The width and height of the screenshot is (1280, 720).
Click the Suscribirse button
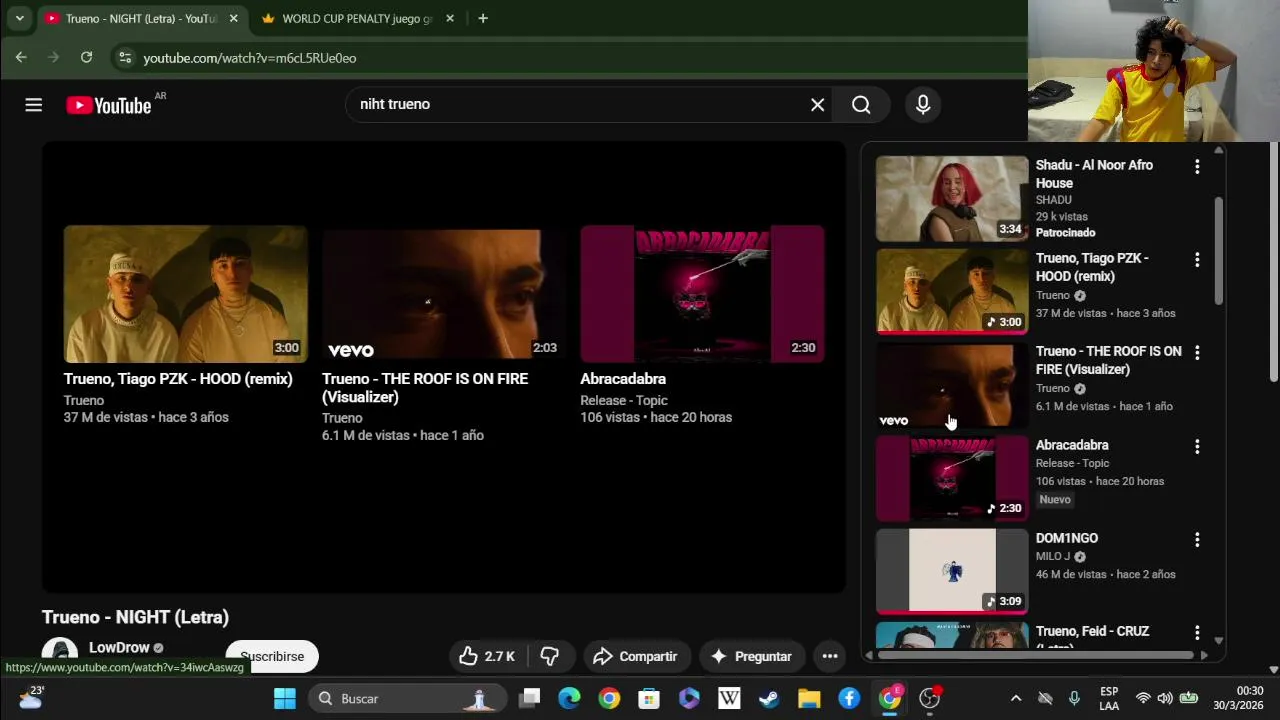coord(272,657)
